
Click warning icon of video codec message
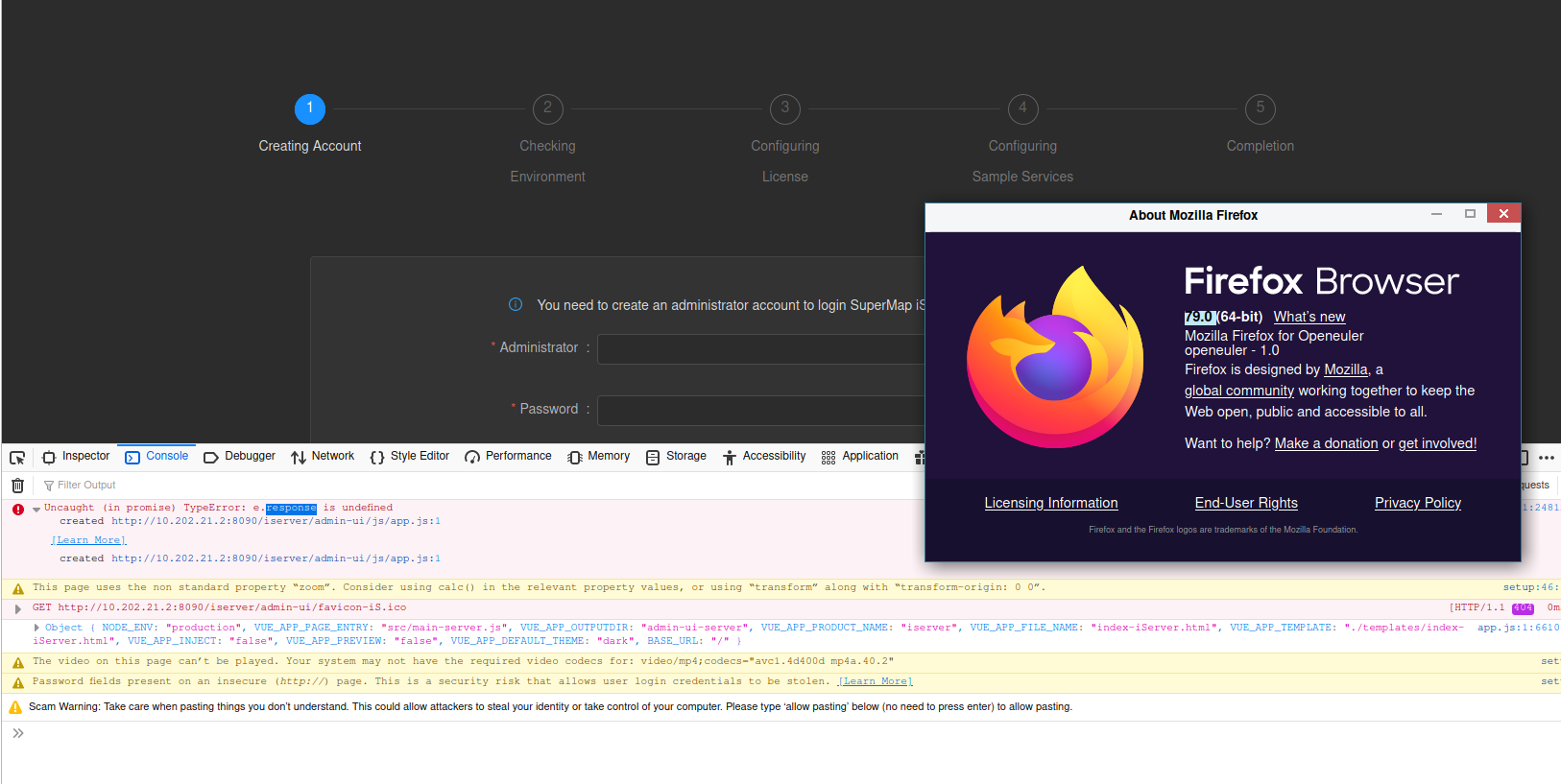[17, 662]
